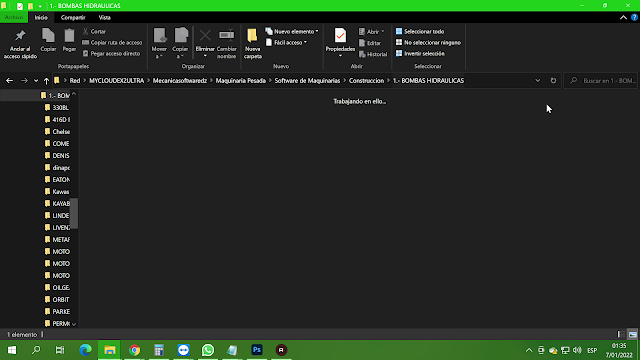This screenshot has width=640, height=360.
Task: Open the Copiar a menu
Action: coord(180,44)
